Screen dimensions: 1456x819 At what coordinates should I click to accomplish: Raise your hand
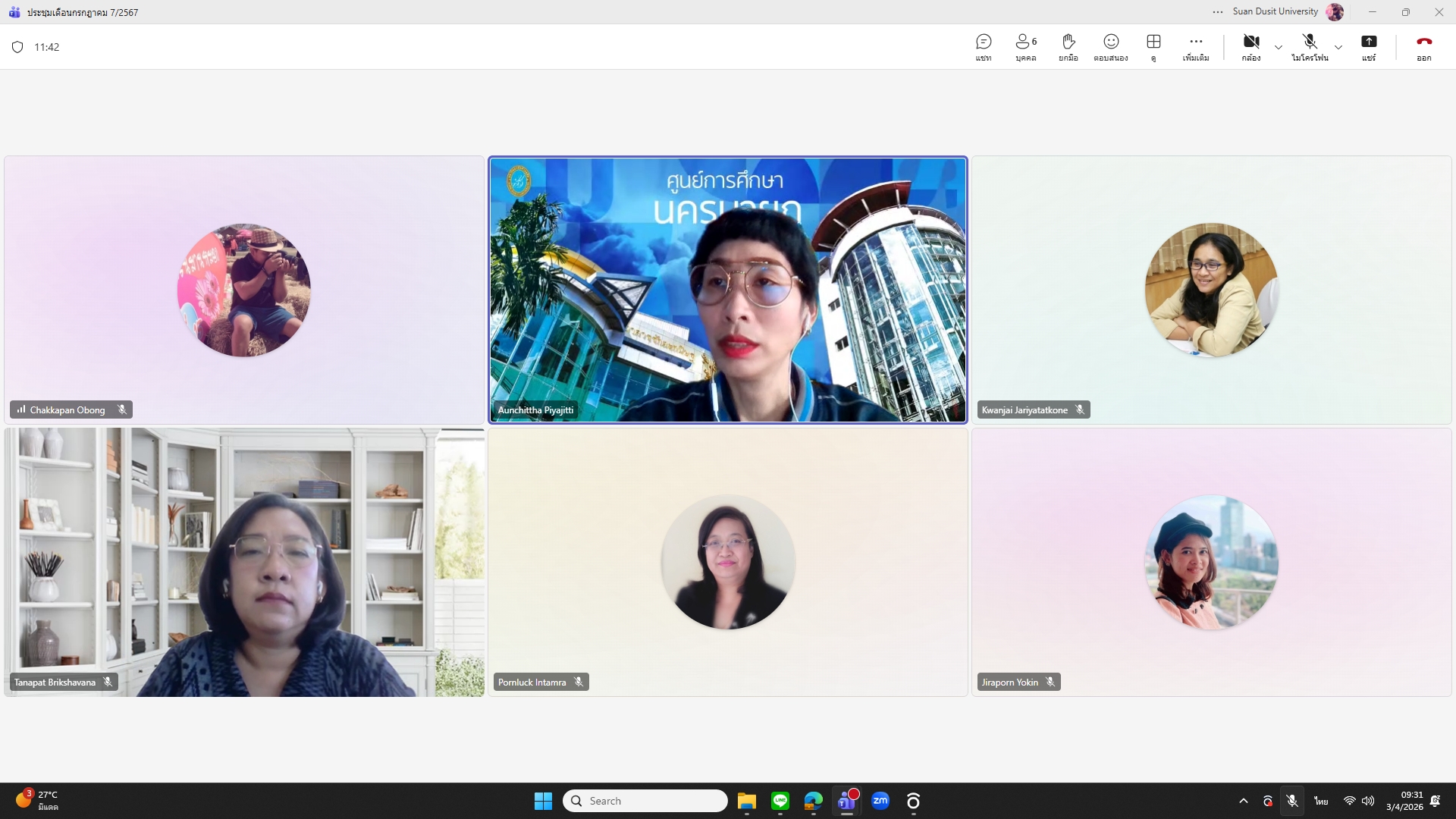(1068, 47)
